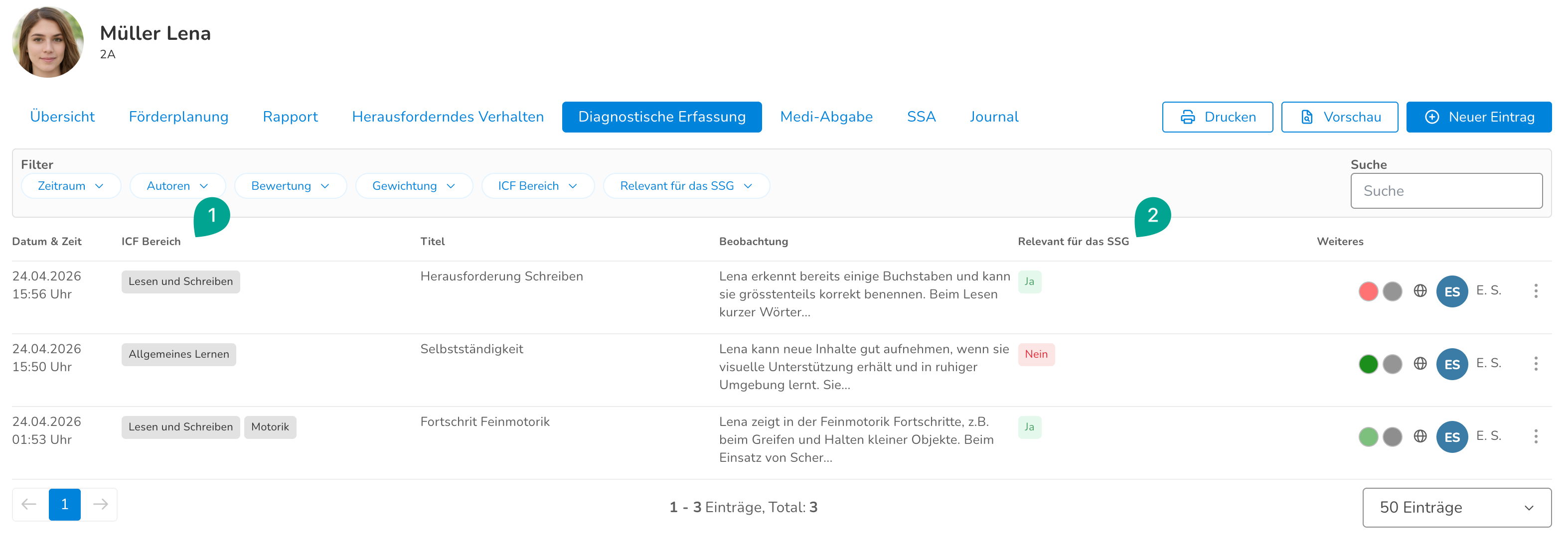The width and height of the screenshot is (1568, 551).
Task: Click the Drucken button
Action: (x=1218, y=117)
